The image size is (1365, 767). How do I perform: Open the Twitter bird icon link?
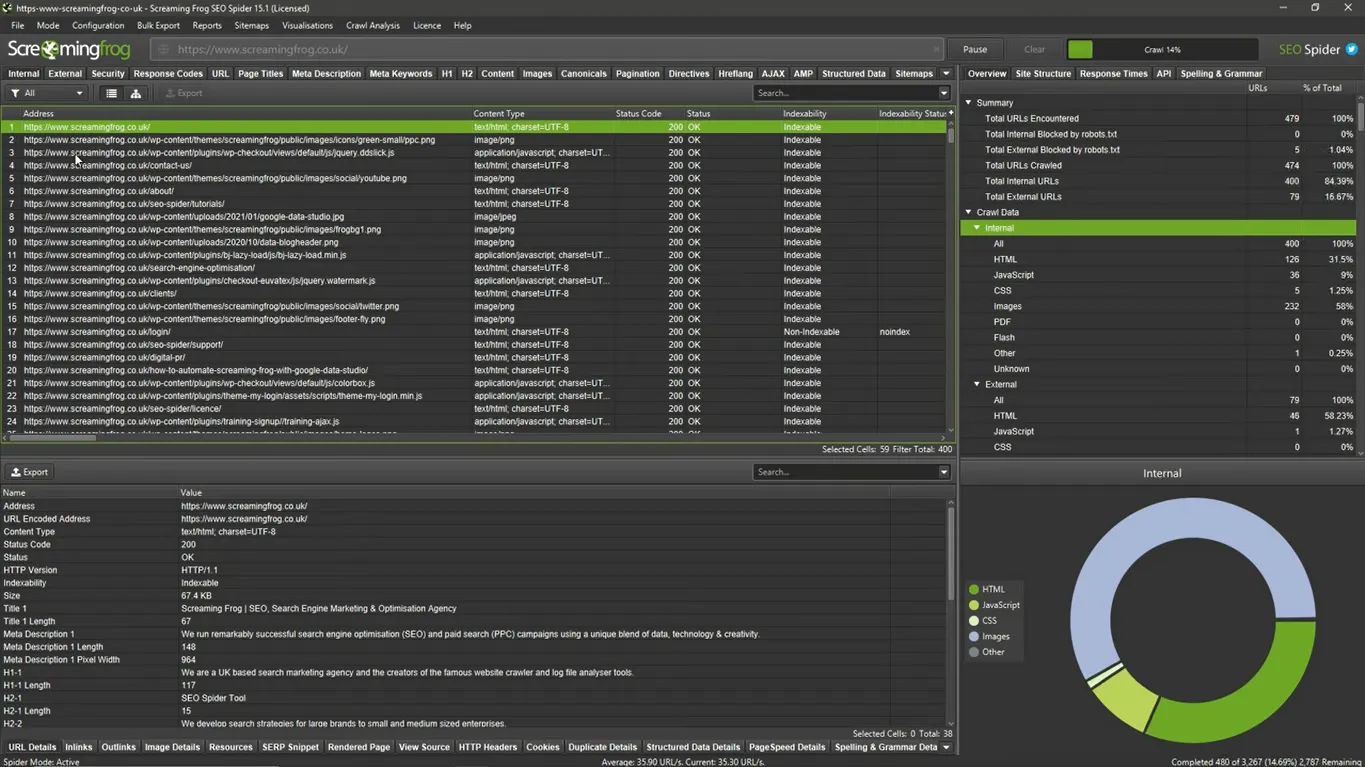point(1351,49)
